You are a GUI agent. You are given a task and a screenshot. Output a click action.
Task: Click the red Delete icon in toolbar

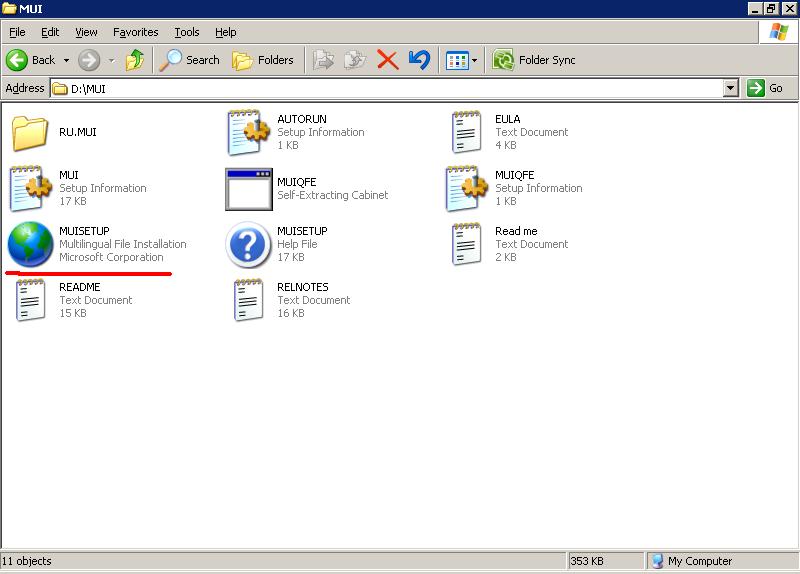[x=388, y=60]
